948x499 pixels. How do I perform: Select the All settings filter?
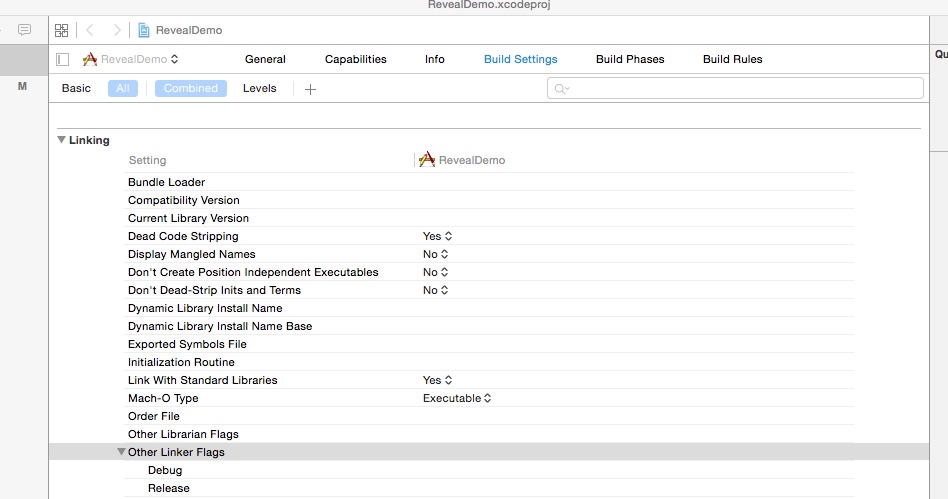point(123,88)
